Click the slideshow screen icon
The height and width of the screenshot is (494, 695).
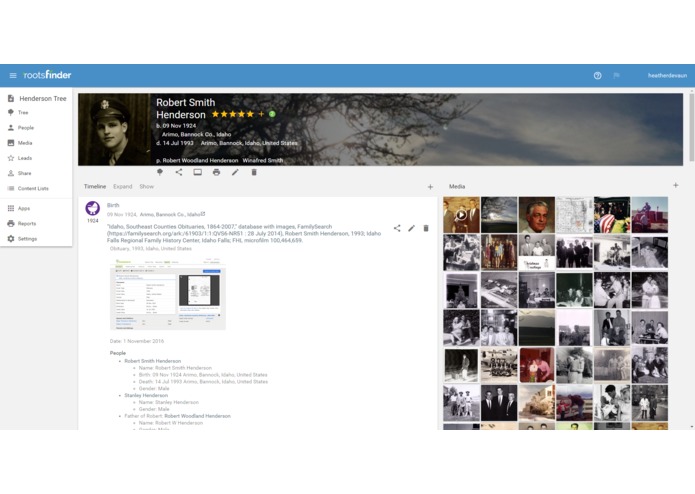coord(198,172)
